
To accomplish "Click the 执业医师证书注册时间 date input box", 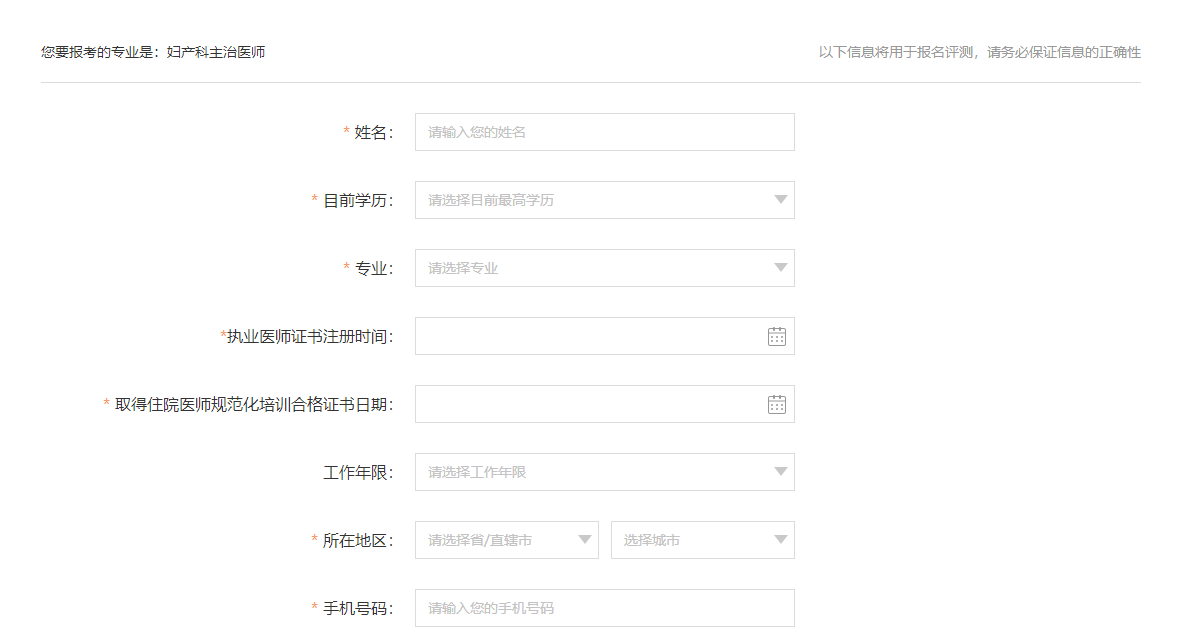I will click(x=585, y=336).
